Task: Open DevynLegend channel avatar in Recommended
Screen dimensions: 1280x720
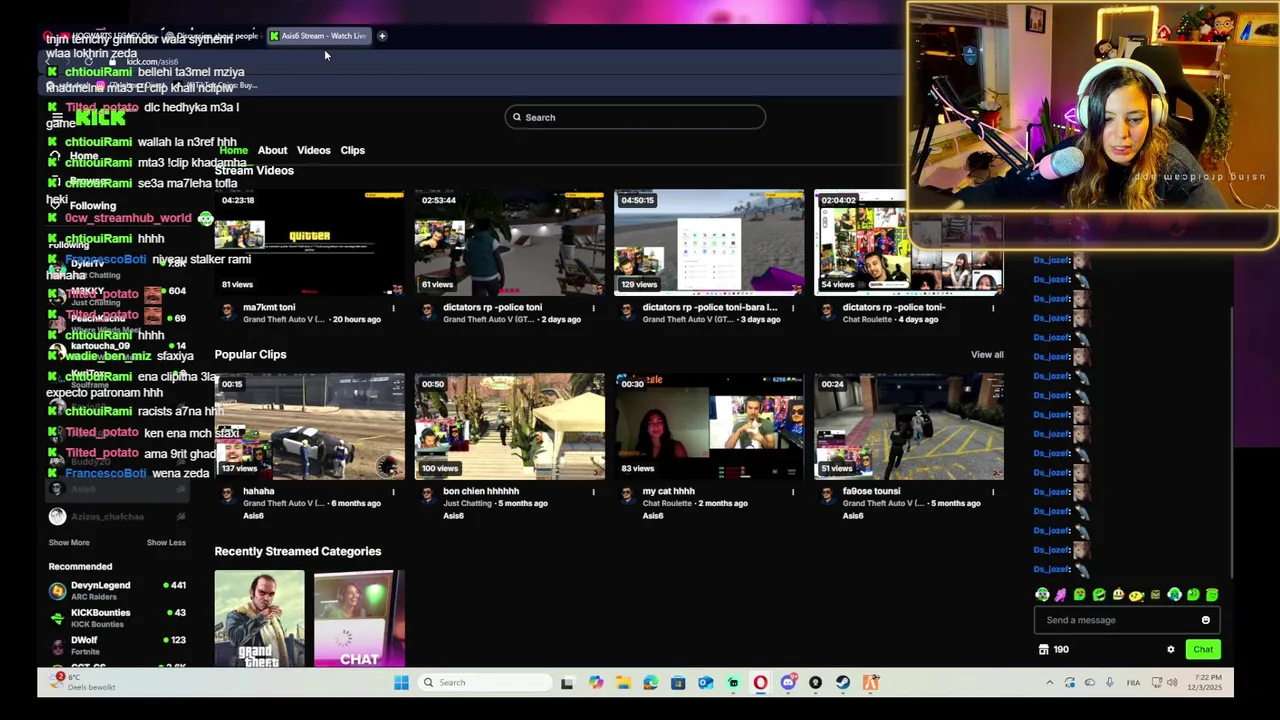Action: [58, 590]
